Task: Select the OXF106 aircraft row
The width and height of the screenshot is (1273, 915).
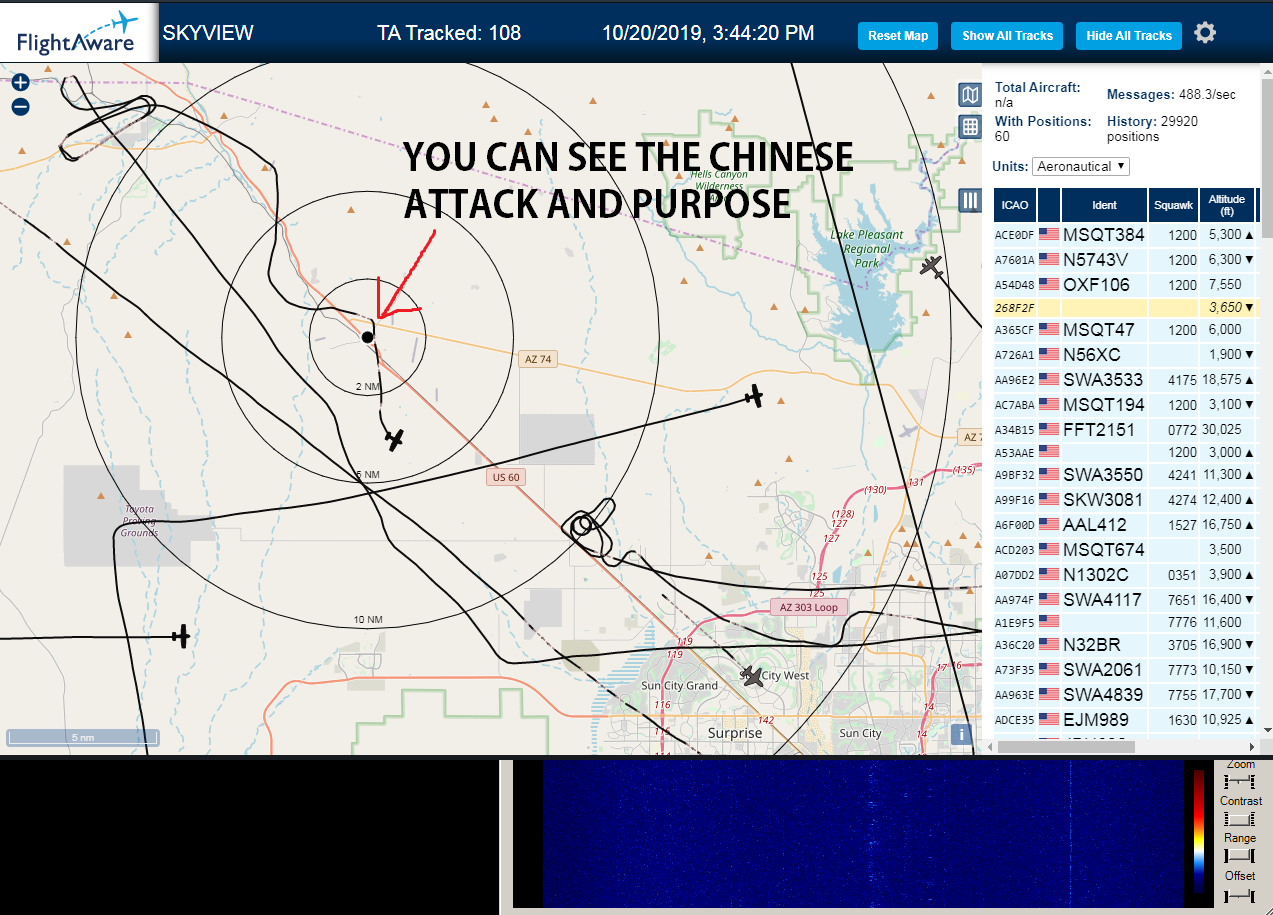Action: (x=1125, y=284)
